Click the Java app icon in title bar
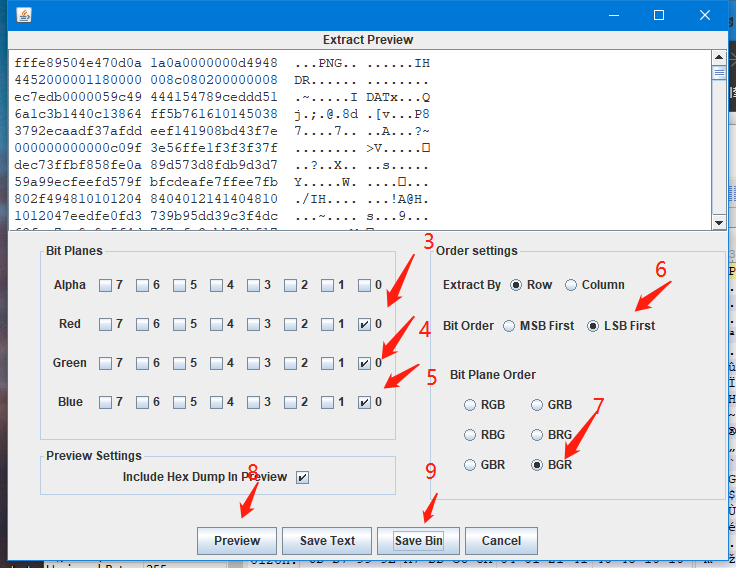Screen dimensions: 736x568 pos(23,15)
